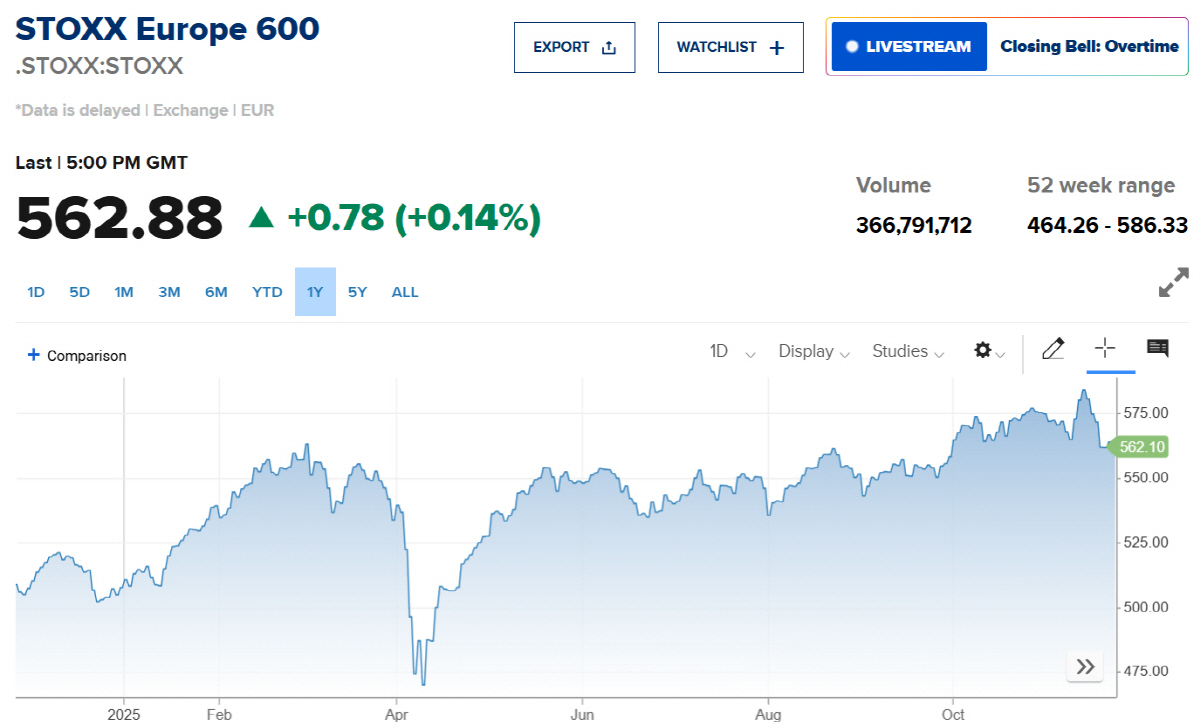1200x728 pixels.
Task: Select the crosshair cursor tool
Action: click(1104, 349)
